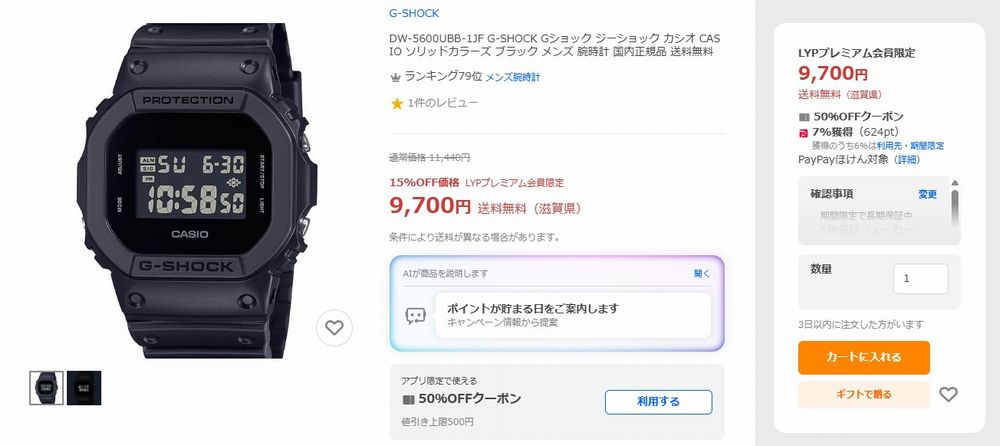
Task: Click the sidebar 50%OFF coupon ticket icon
Action: click(804, 117)
